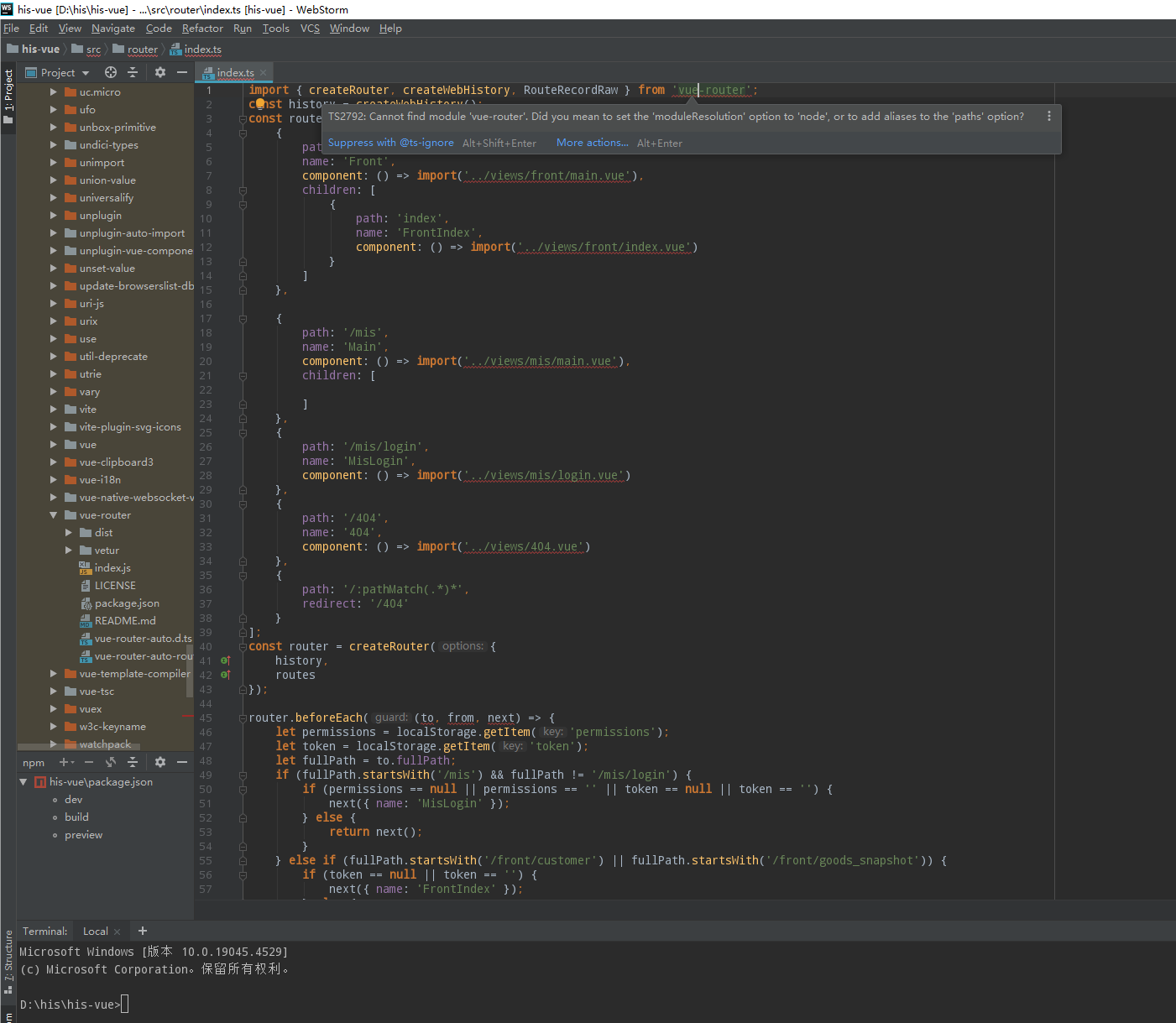The height and width of the screenshot is (1023, 1176).
Task: Close the index.ts editor tab
Action: pyautogui.click(x=263, y=73)
